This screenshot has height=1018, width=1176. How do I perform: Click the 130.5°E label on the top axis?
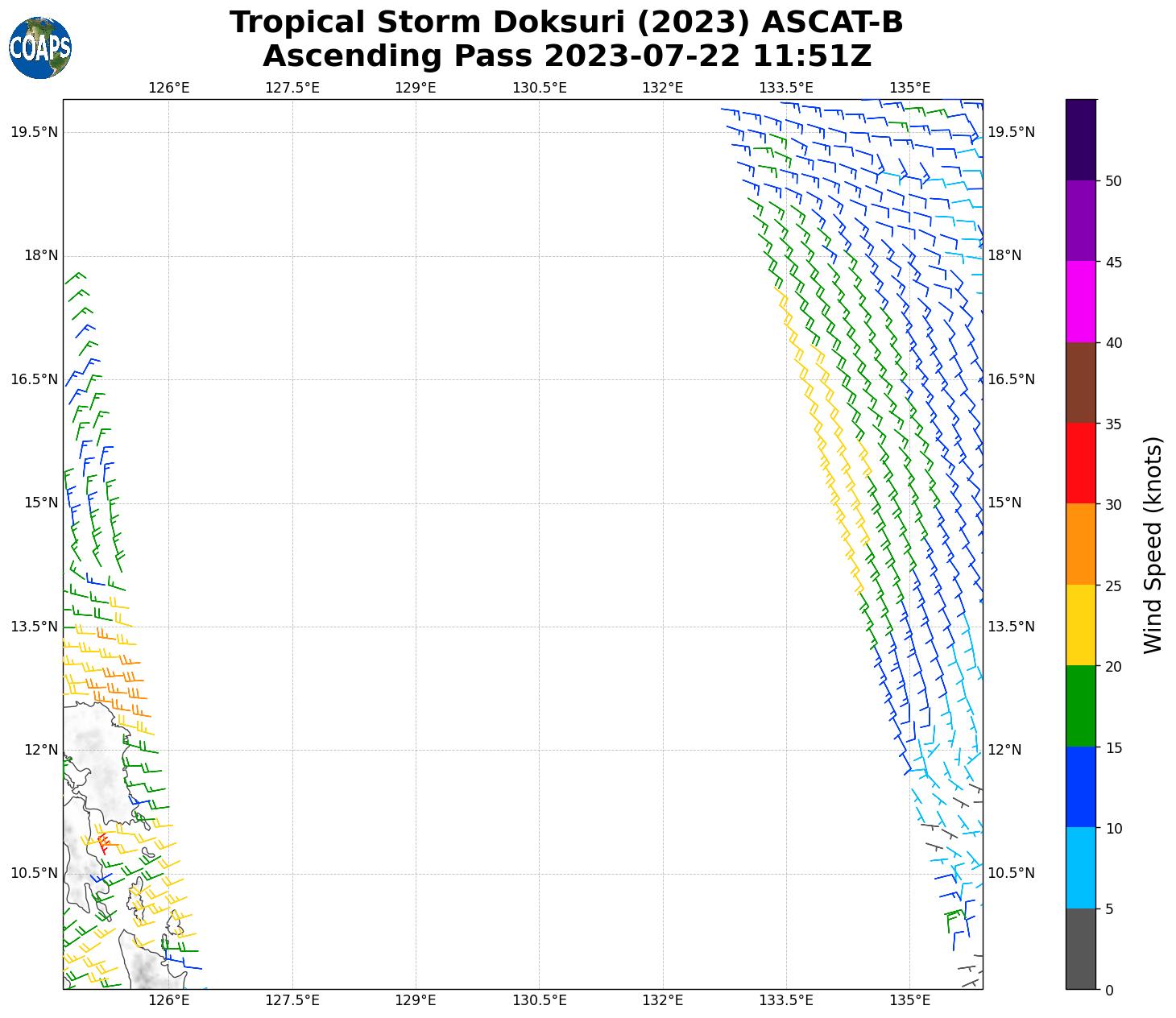tap(539, 88)
